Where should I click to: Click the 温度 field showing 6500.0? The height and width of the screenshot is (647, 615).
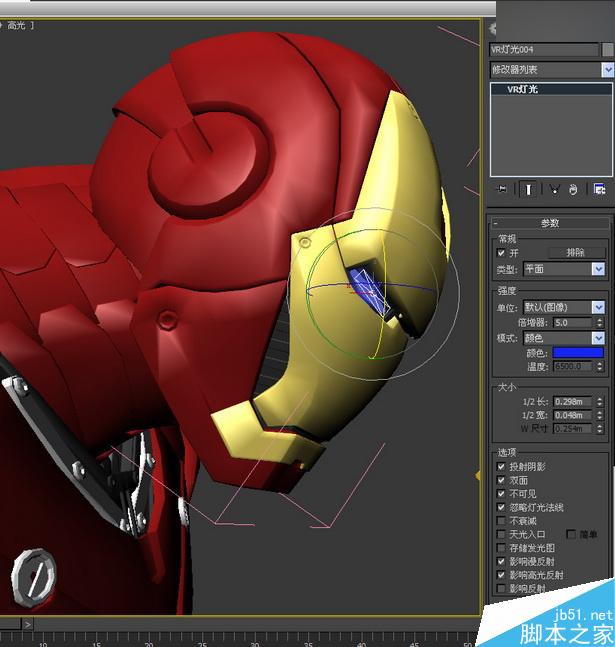tap(572, 366)
